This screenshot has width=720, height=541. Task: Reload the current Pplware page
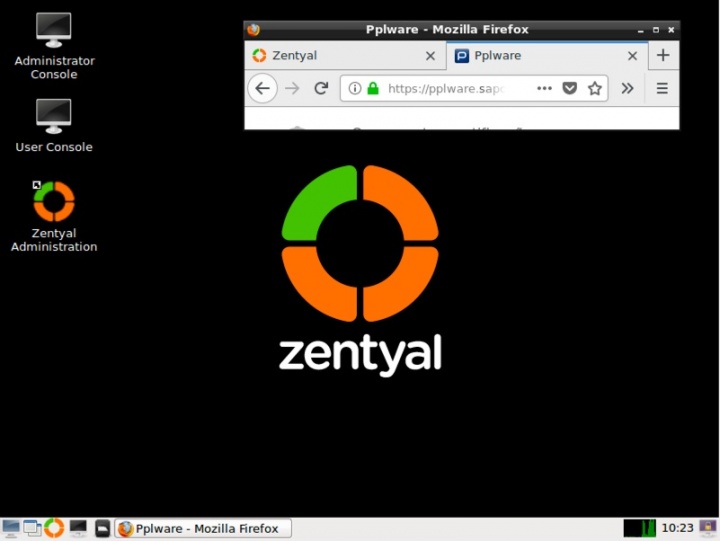pos(321,88)
